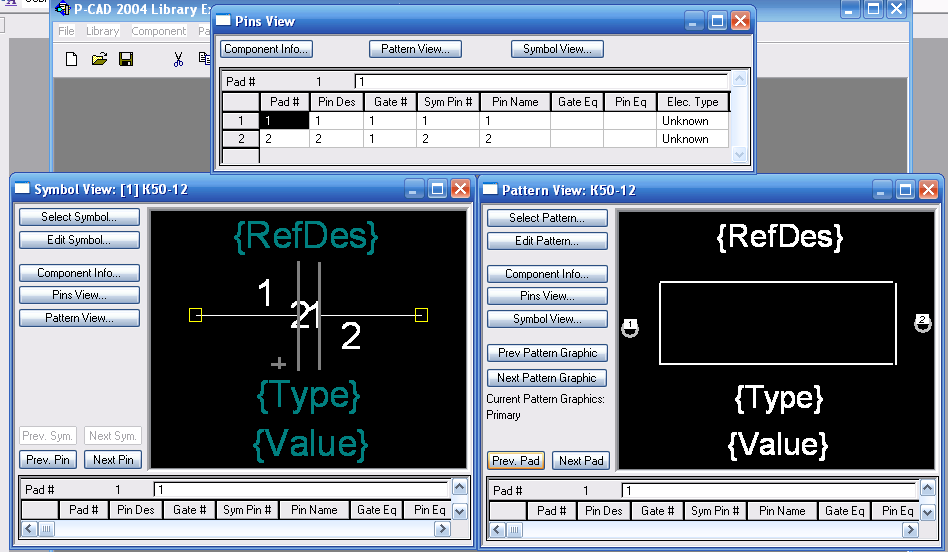Open Pins View from Symbol View
Screen dimensions: 948x552
click(x=79, y=295)
